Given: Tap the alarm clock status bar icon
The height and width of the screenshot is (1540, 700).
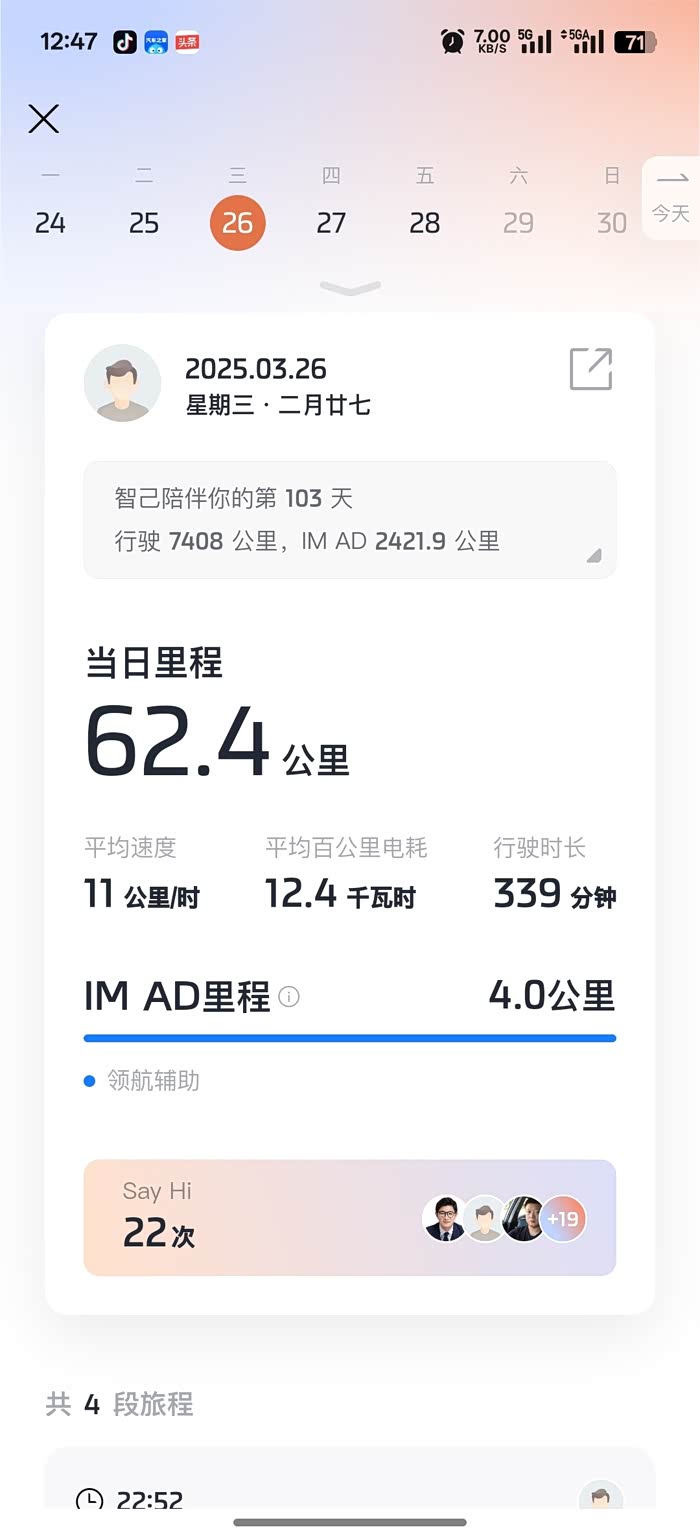Looking at the screenshot, I should click(x=452, y=42).
